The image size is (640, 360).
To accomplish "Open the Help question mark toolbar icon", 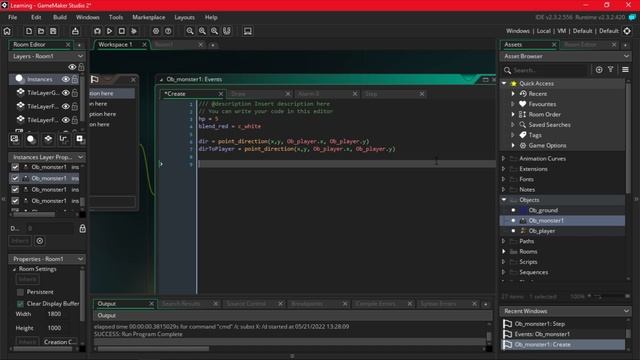I will (x=168, y=31).
